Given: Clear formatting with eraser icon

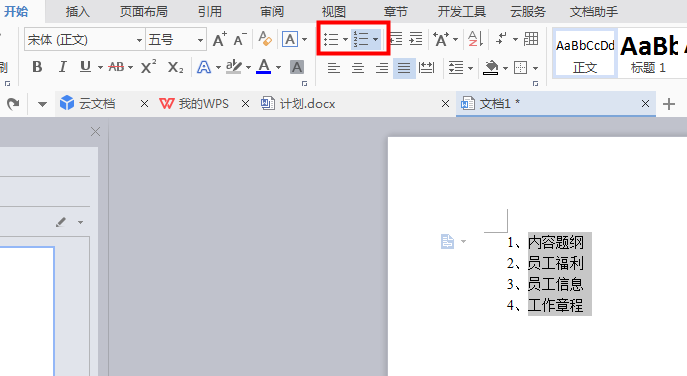Looking at the screenshot, I should (x=265, y=39).
